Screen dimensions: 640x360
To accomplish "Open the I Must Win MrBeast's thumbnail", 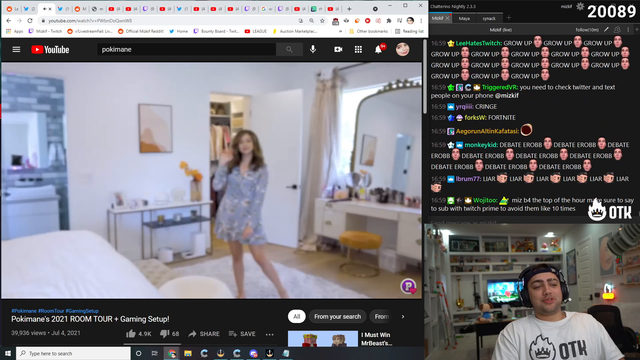I will point(323,339).
